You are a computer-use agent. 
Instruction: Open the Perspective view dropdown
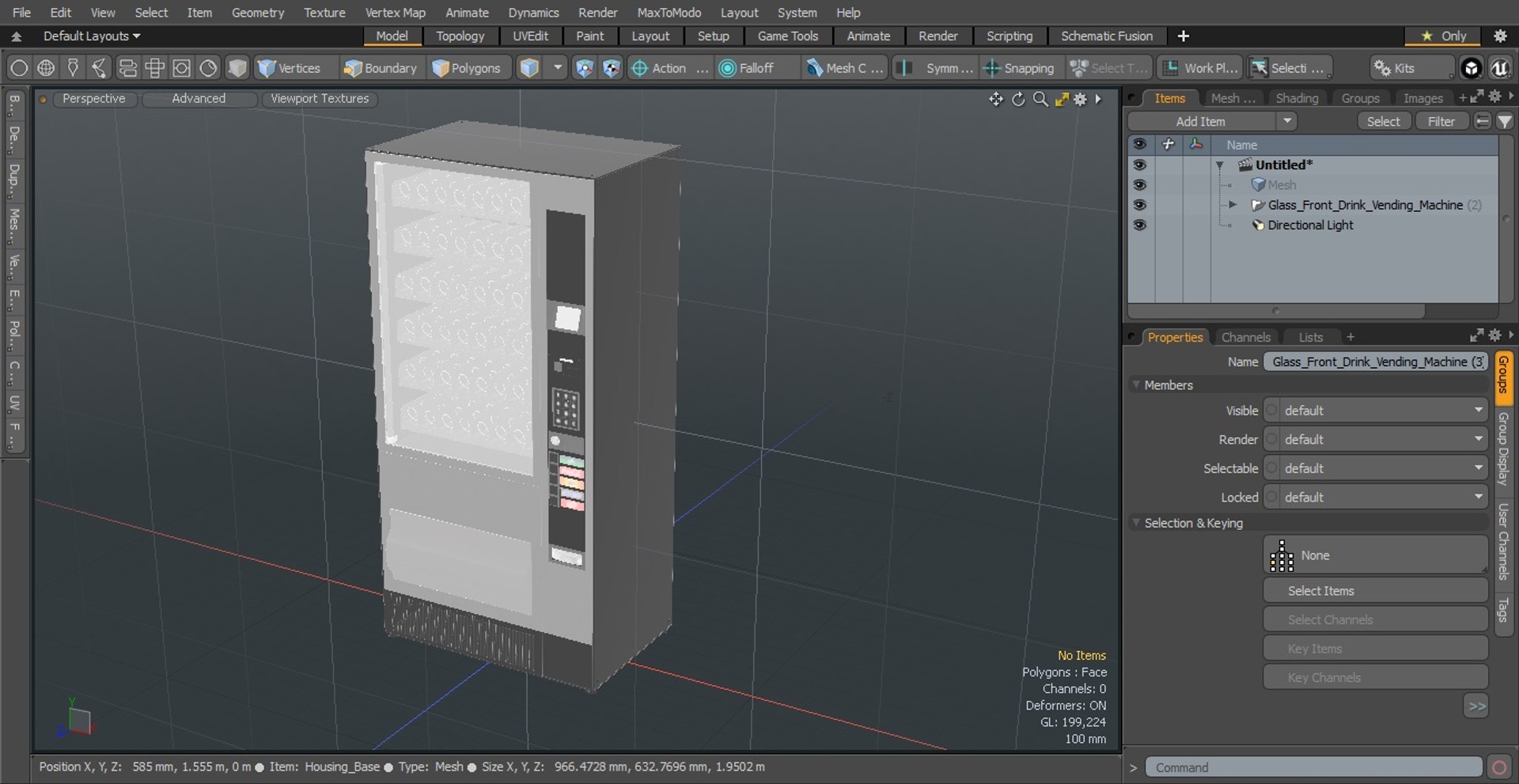pyautogui.click(x=93, y=98)
